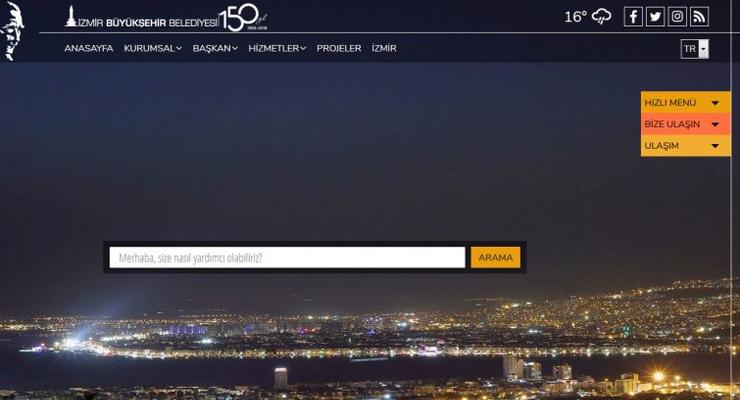Screen dimensions: 740x400
Task: Click the 'Merhaba, size nasıl yardımcı olabiliriz?' search field
Action: click(287, 258)
